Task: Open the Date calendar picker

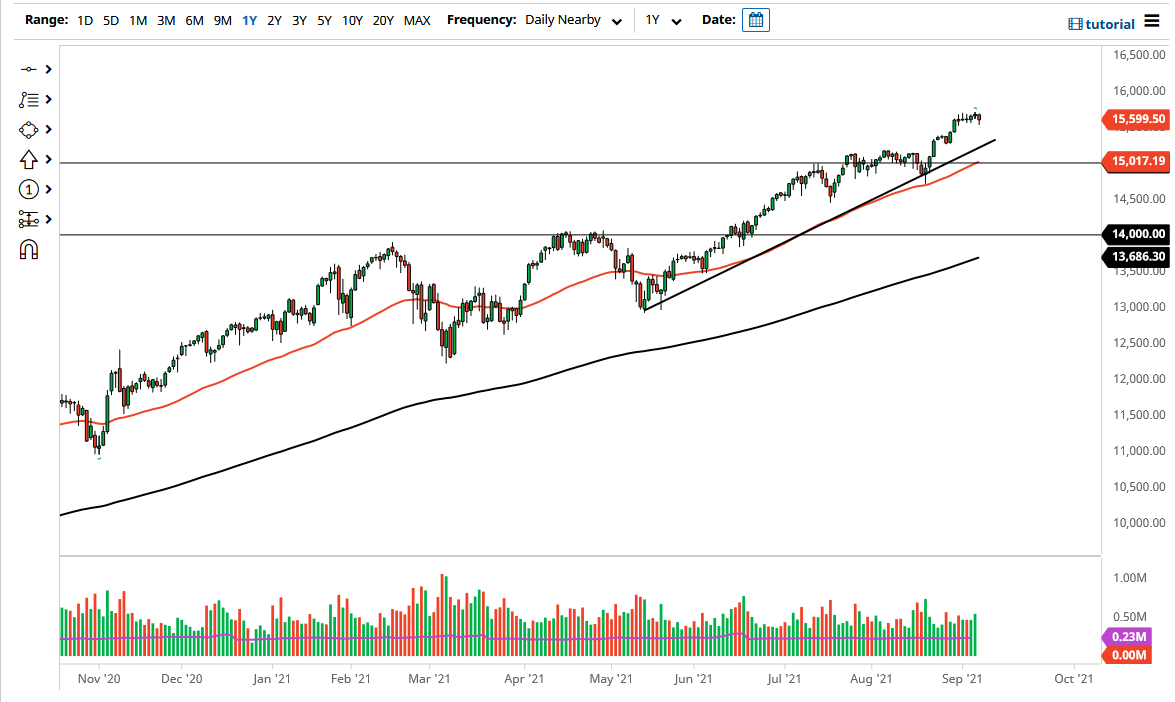Action: [755, 19]
